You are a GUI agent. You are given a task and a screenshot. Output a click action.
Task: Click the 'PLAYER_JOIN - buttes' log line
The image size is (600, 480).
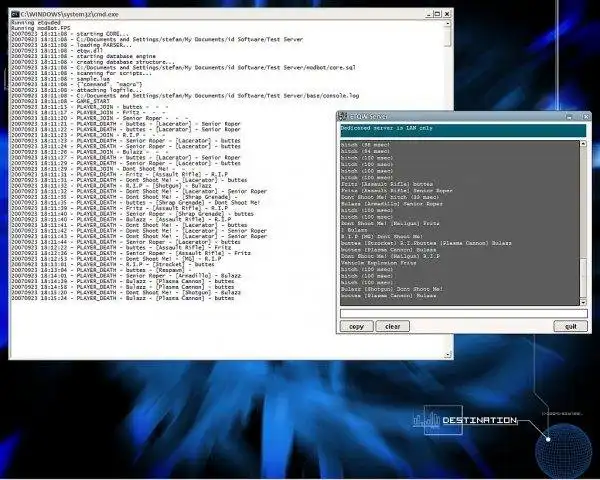[x=89, y=107]
